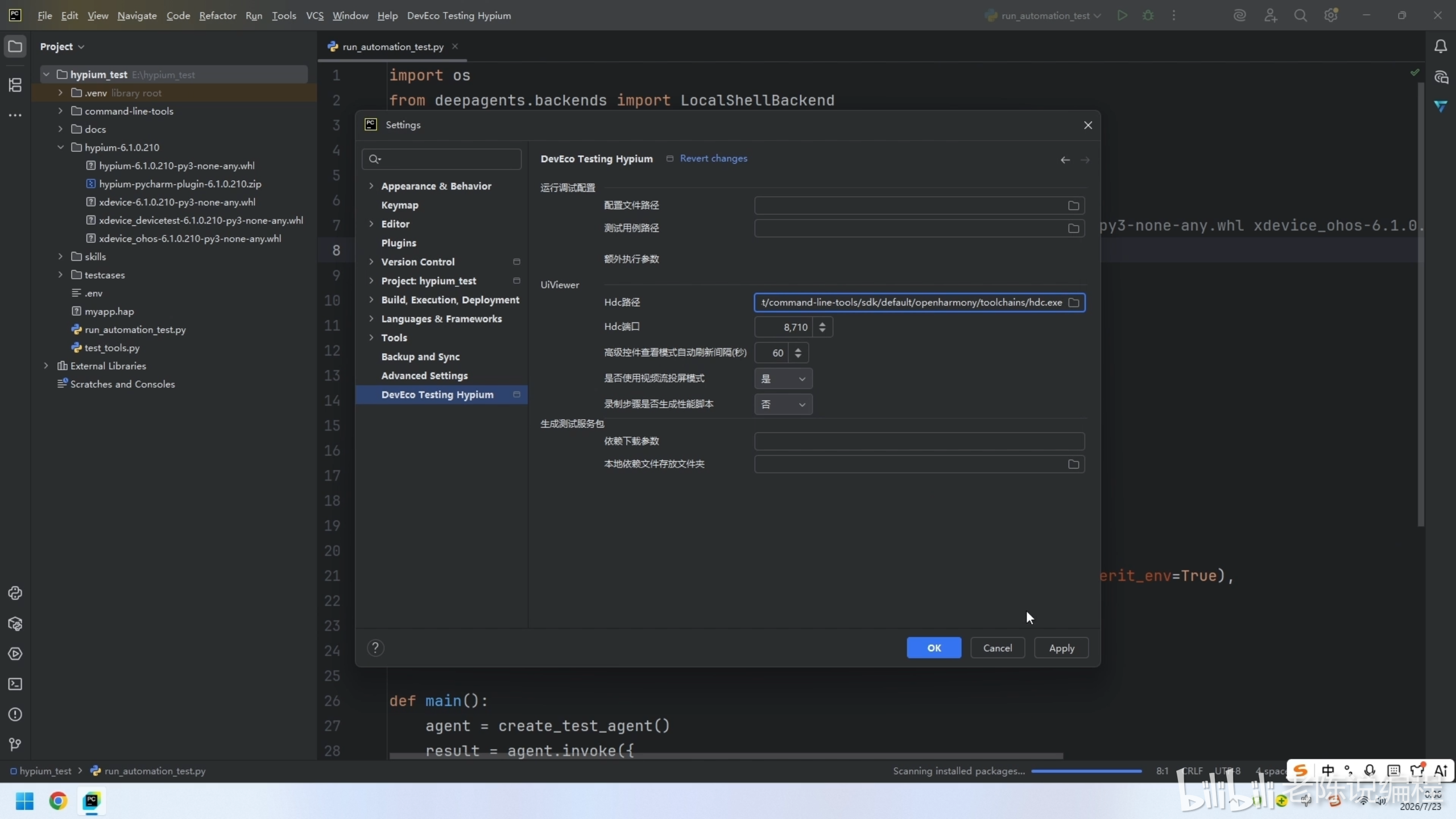Collapse the hypium-6.1.0.210 folder
The height and width of the screenshot is (819, 1456).
point(60,147)
